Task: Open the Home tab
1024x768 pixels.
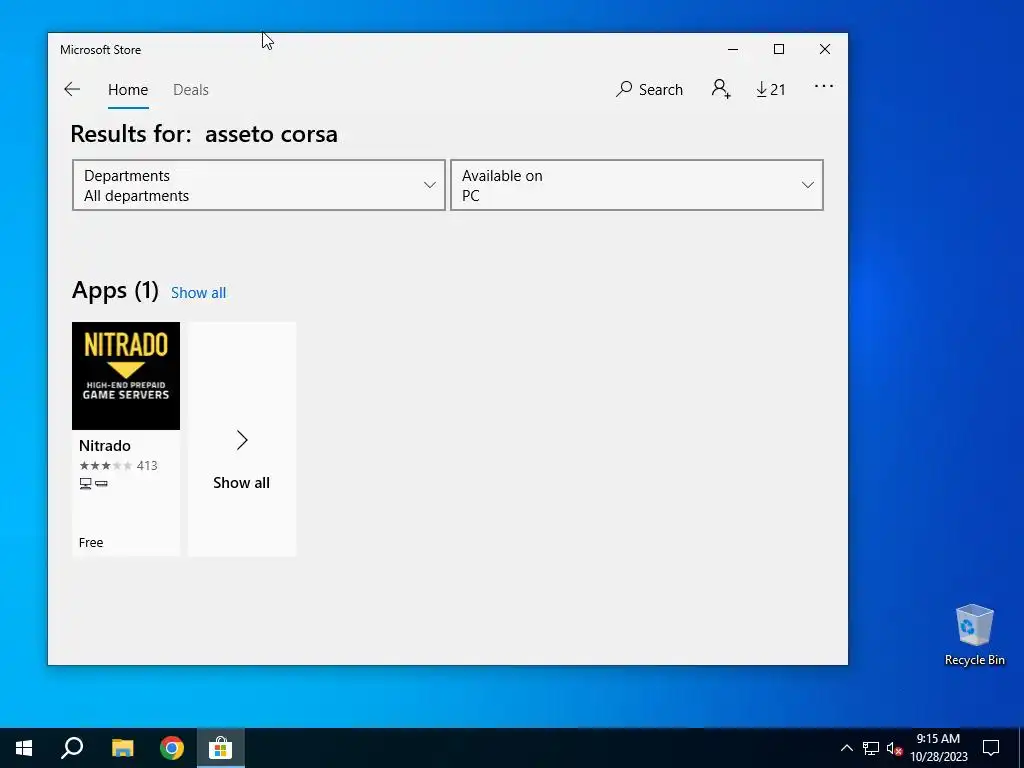Action: tap(128, 89)
